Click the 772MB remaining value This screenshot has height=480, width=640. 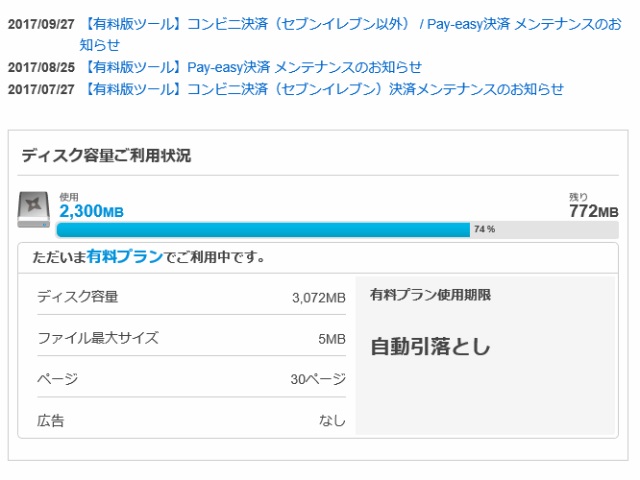(593, 211)
